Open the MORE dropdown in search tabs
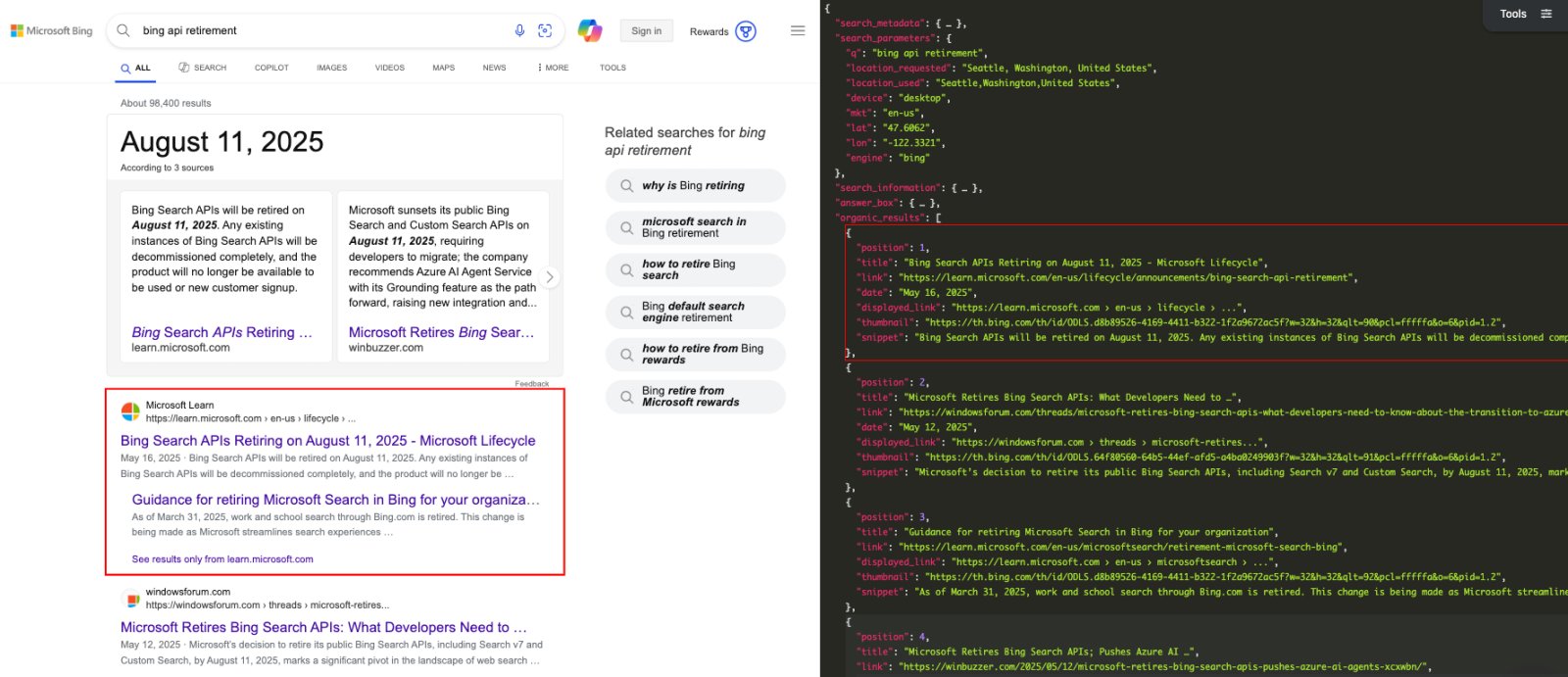This screenshot has height=677, width=1568. [553, 68]
